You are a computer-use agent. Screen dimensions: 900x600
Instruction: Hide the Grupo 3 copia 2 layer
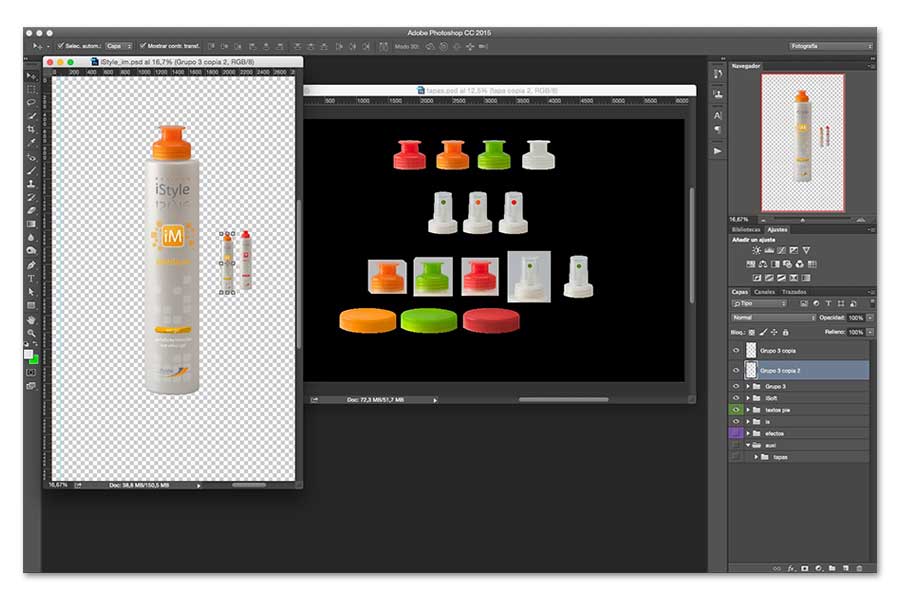point(736,370)
